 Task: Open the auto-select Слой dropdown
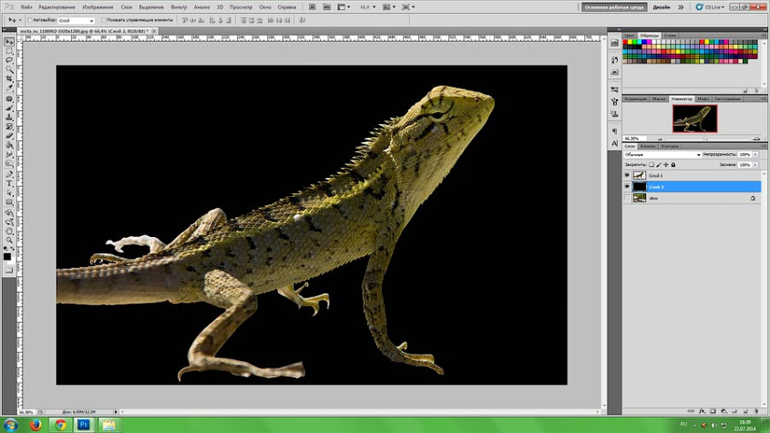pyautogui.click(x=75, y=20)
